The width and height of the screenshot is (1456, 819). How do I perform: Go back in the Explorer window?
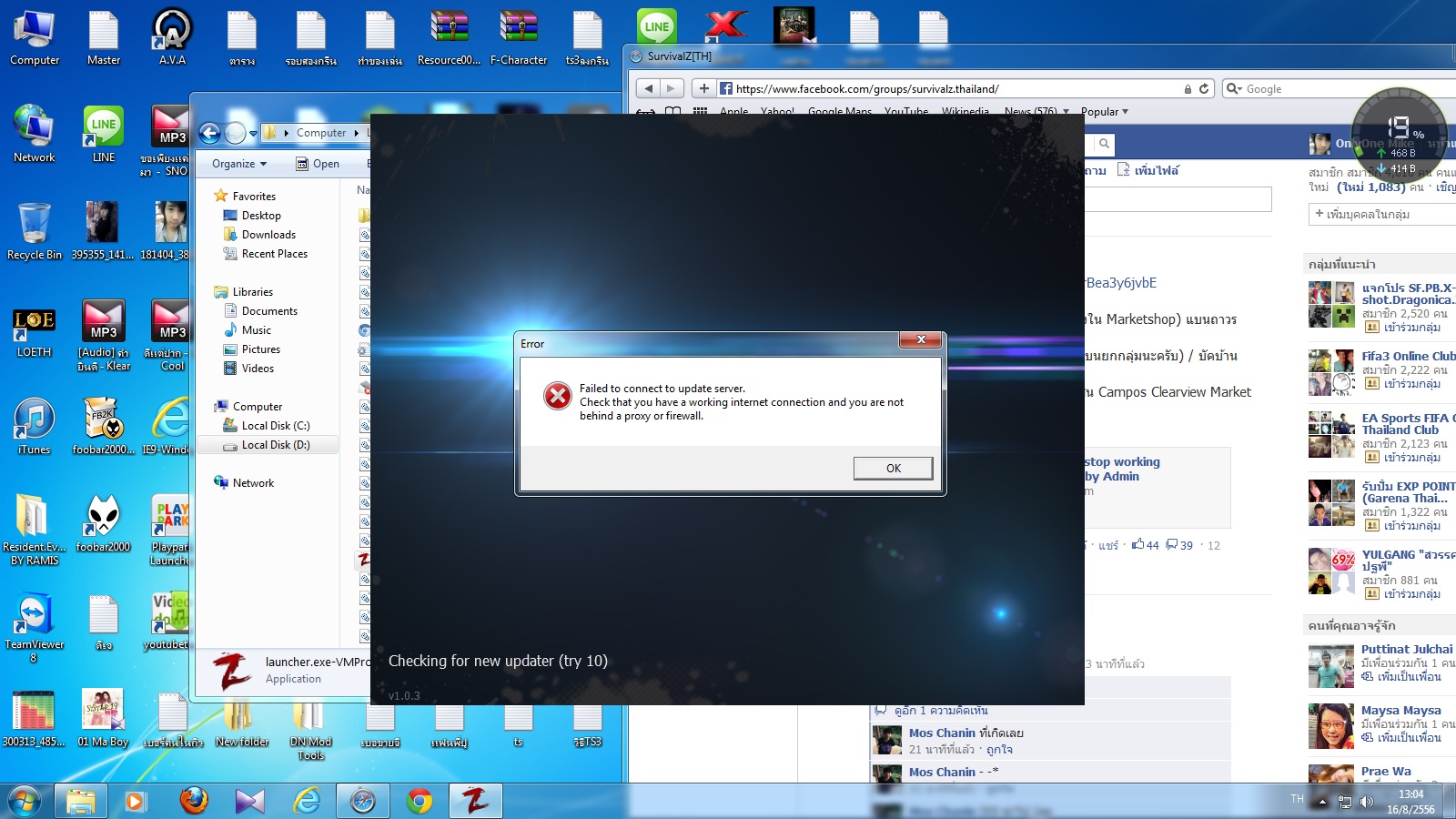pos(210,133)
